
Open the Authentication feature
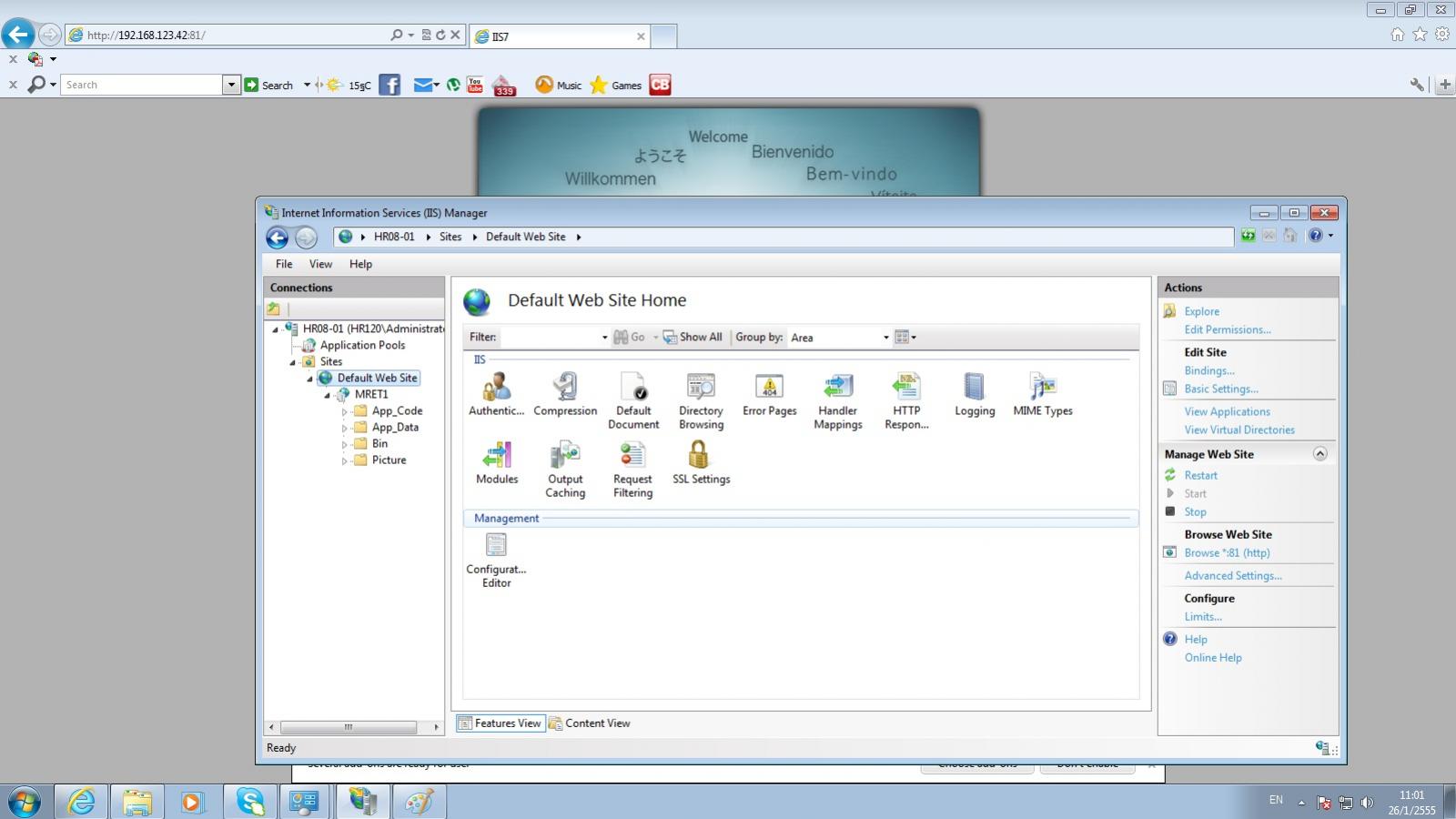click(496, 395)
